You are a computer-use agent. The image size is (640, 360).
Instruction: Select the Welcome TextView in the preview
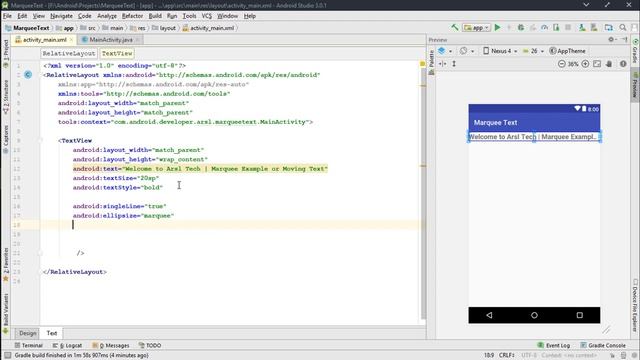[x=534, y=137]
